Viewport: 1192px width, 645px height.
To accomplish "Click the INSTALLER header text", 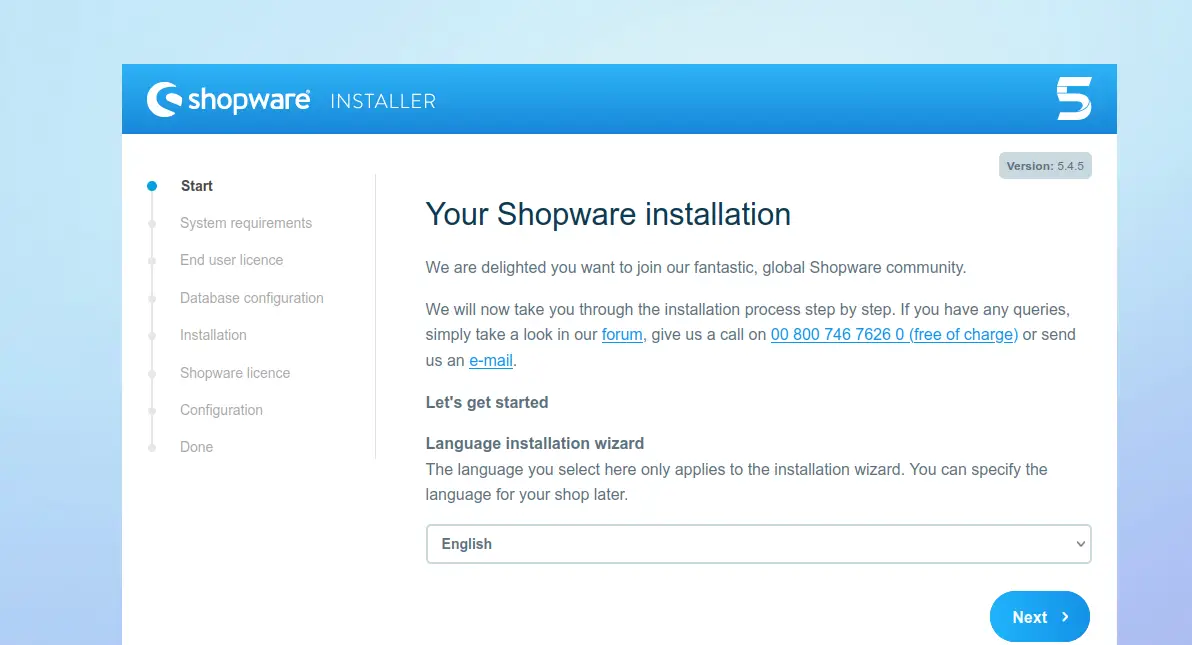I will 383,101.
